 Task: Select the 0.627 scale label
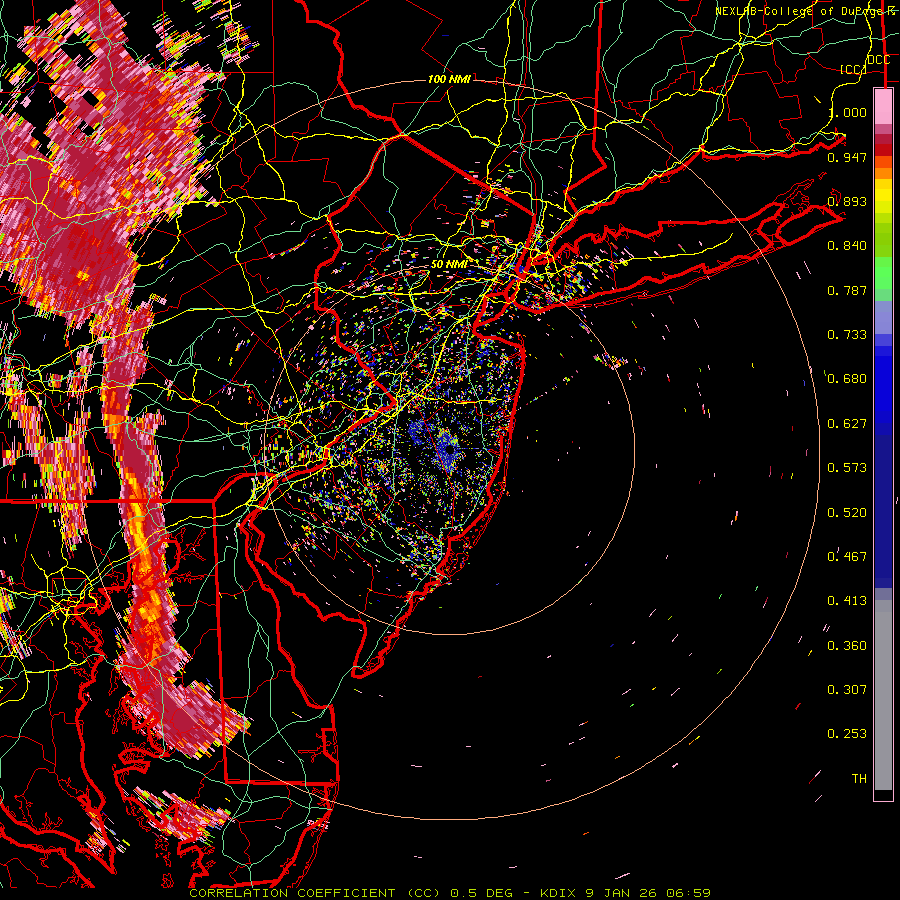click(847, 424)
